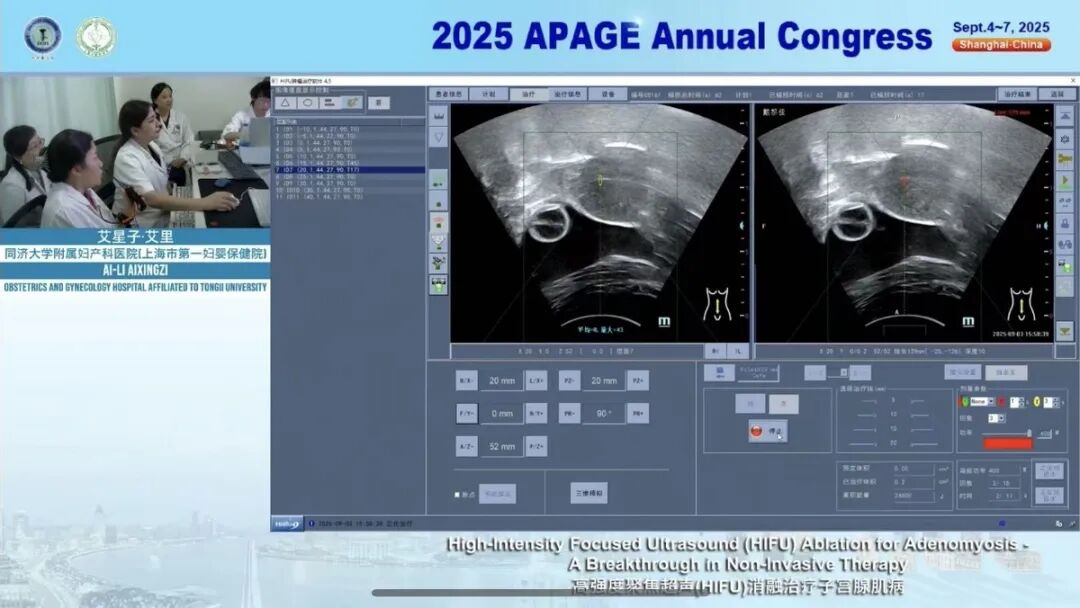Switch to the 患者信息 tab

(448, 91)
